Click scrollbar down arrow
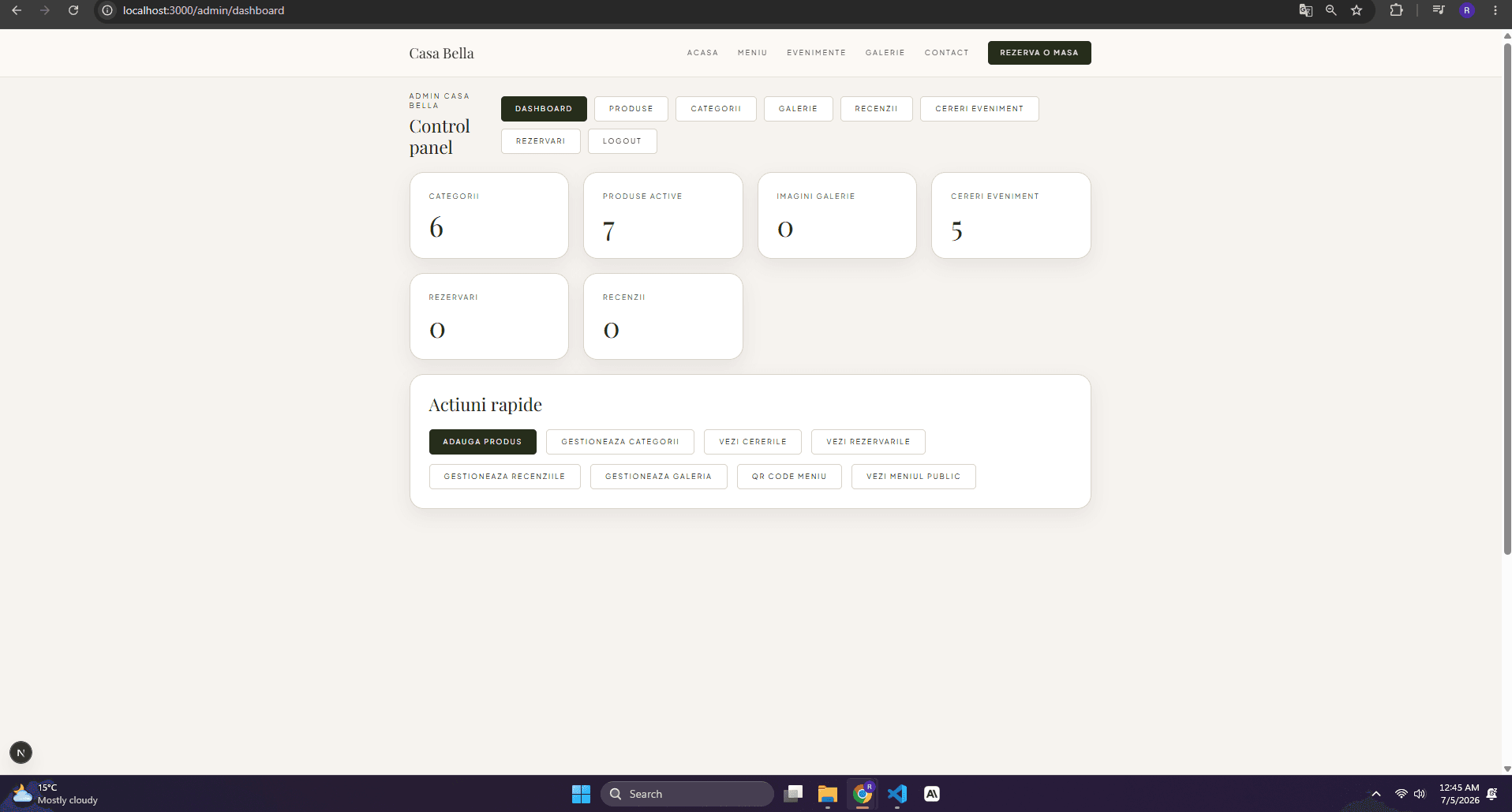The image size is (1512, 812). click(x=1506, y=769)
